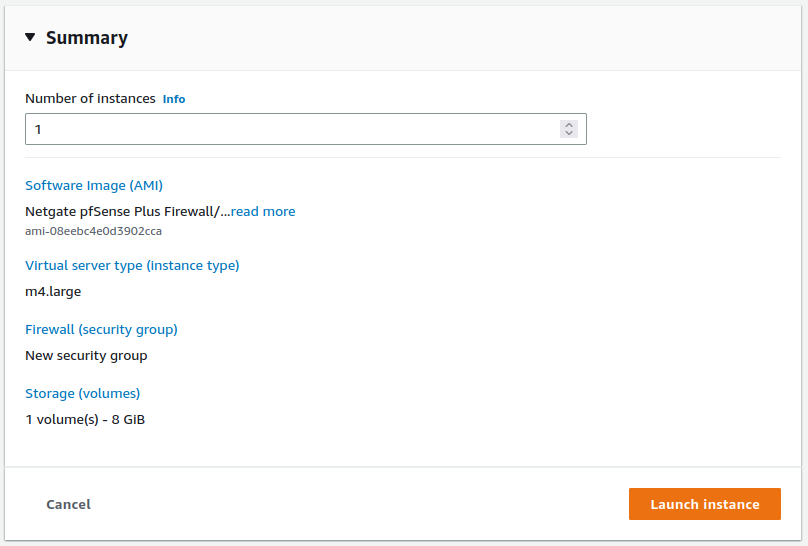Click the New security group value
Image resolution: width=808 pixels, height=546 pixels.
[x=86, y=355]
